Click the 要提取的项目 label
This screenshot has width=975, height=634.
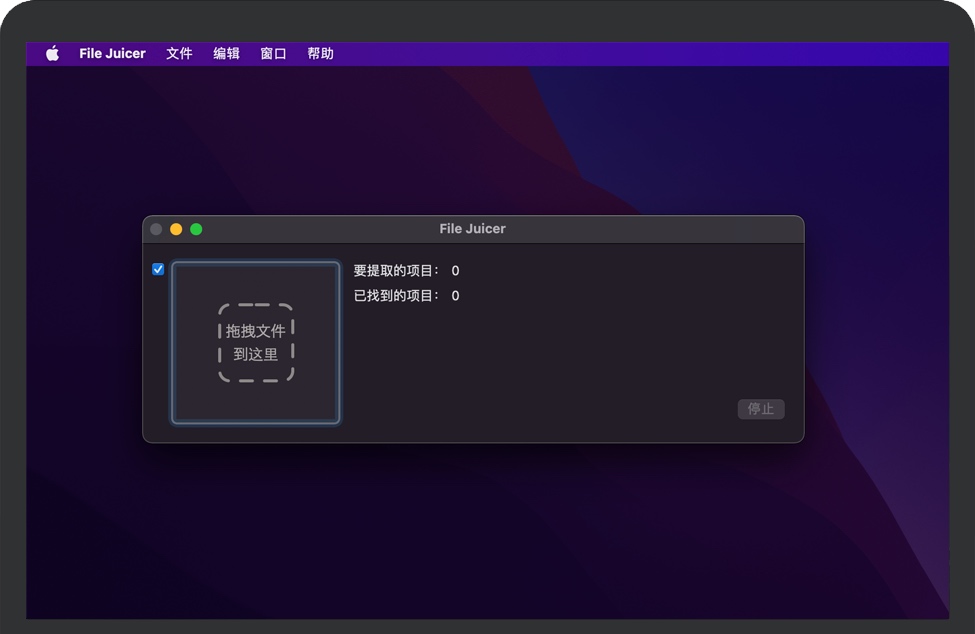point(396,271)
